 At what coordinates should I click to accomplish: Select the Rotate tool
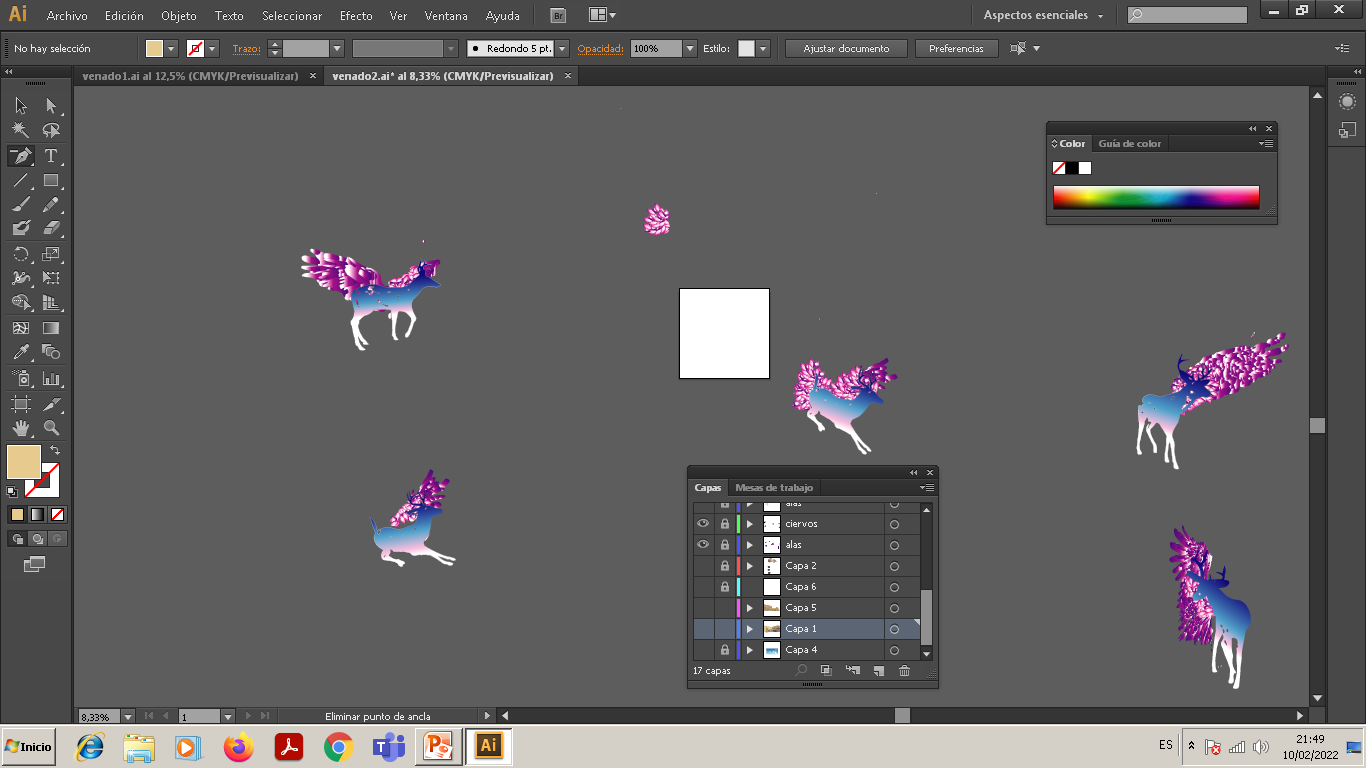click(21, 254)
